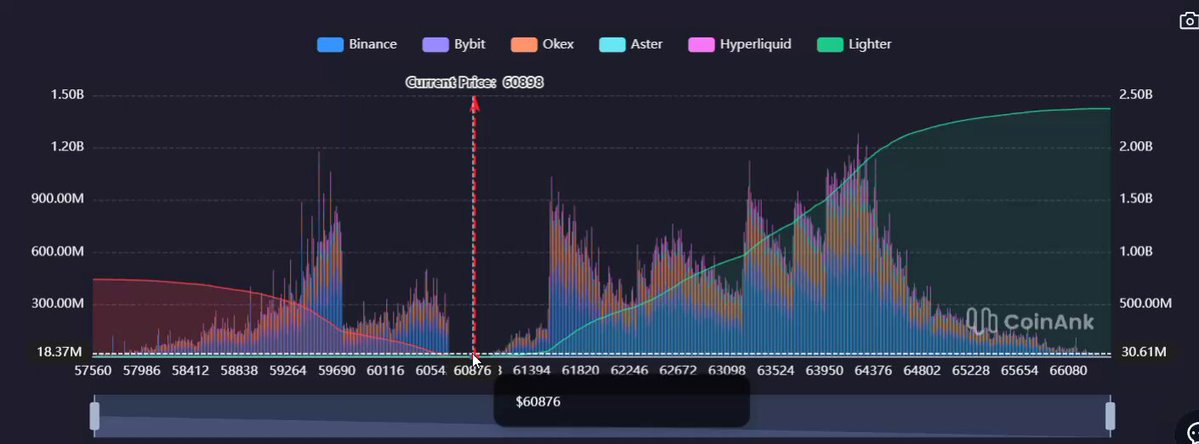Toggle the Hyperliquid legend swatch
1199x444 pixels.
pos(701,44)
